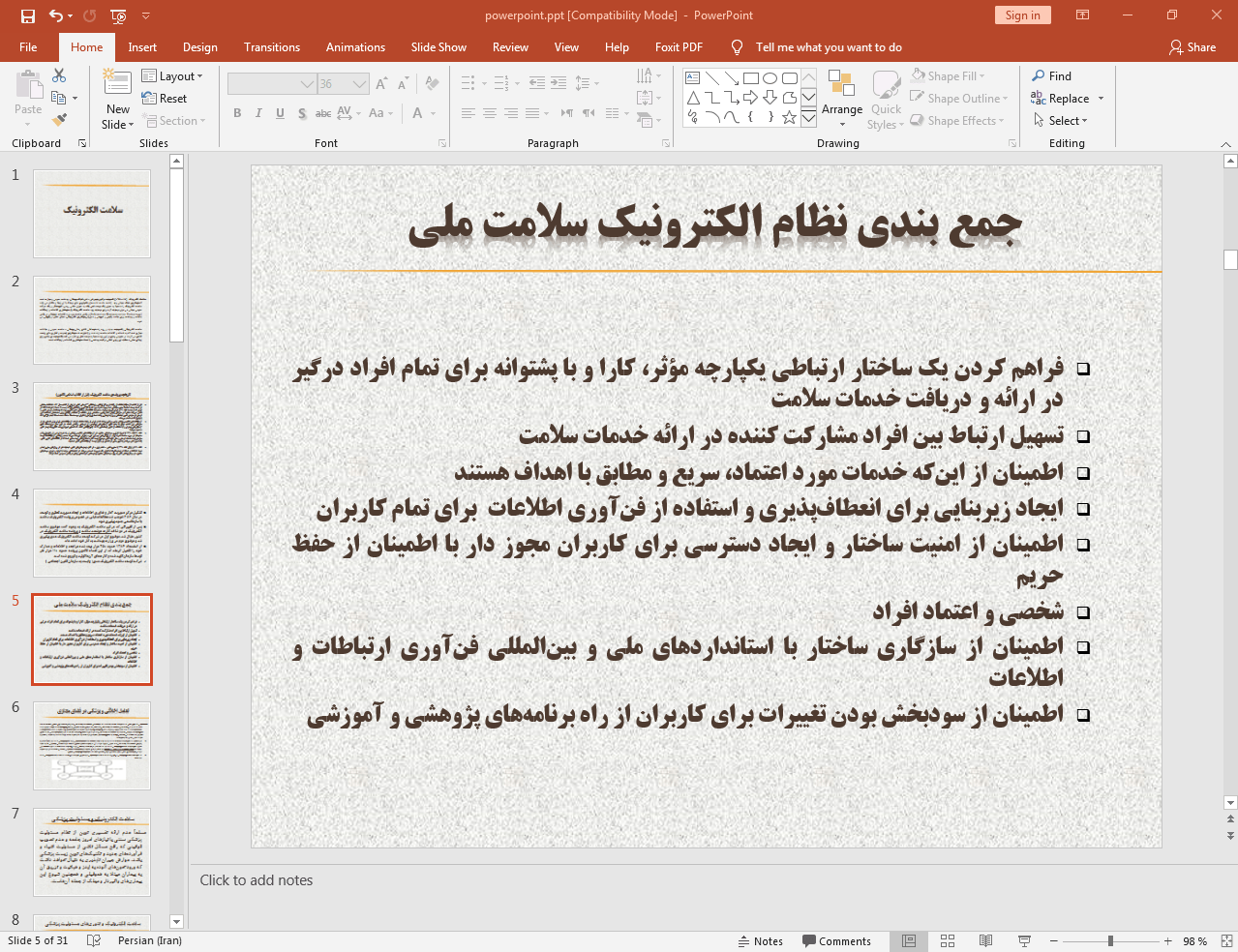Open the Layout dropdown
This screenshot has height=952, width=1238.
[172, 76]
